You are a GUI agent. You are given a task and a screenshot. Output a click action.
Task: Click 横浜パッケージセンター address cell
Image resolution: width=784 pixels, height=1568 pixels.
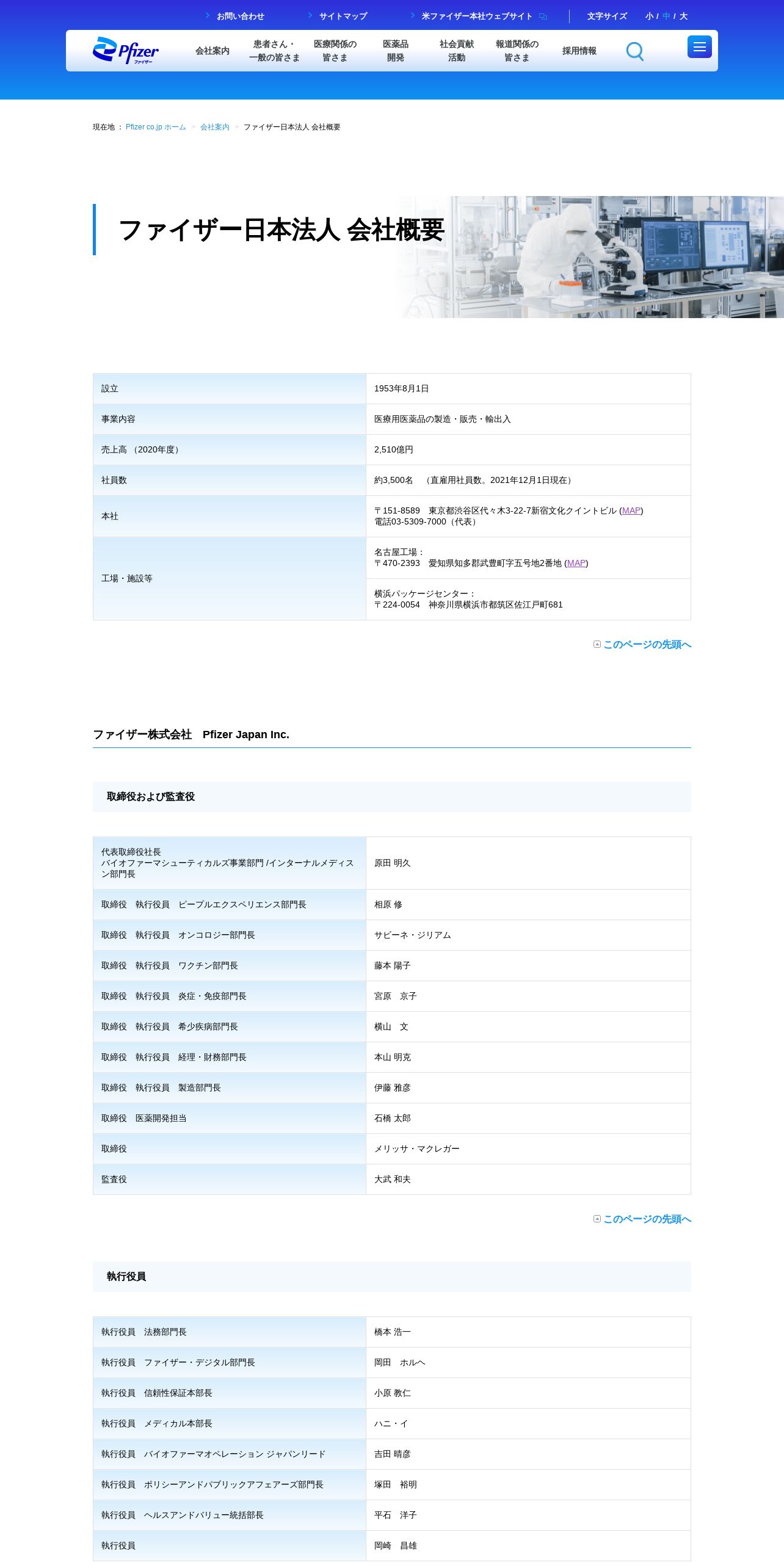528,599
